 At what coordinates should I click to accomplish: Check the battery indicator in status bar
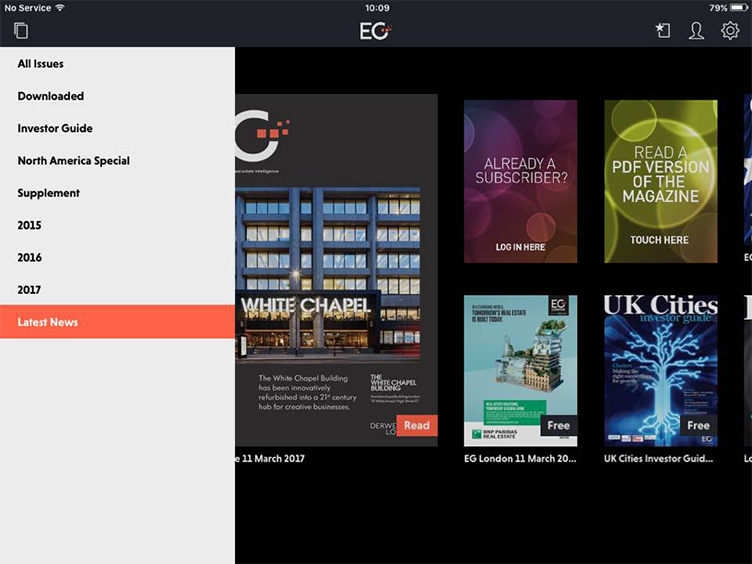pos(739,8)
